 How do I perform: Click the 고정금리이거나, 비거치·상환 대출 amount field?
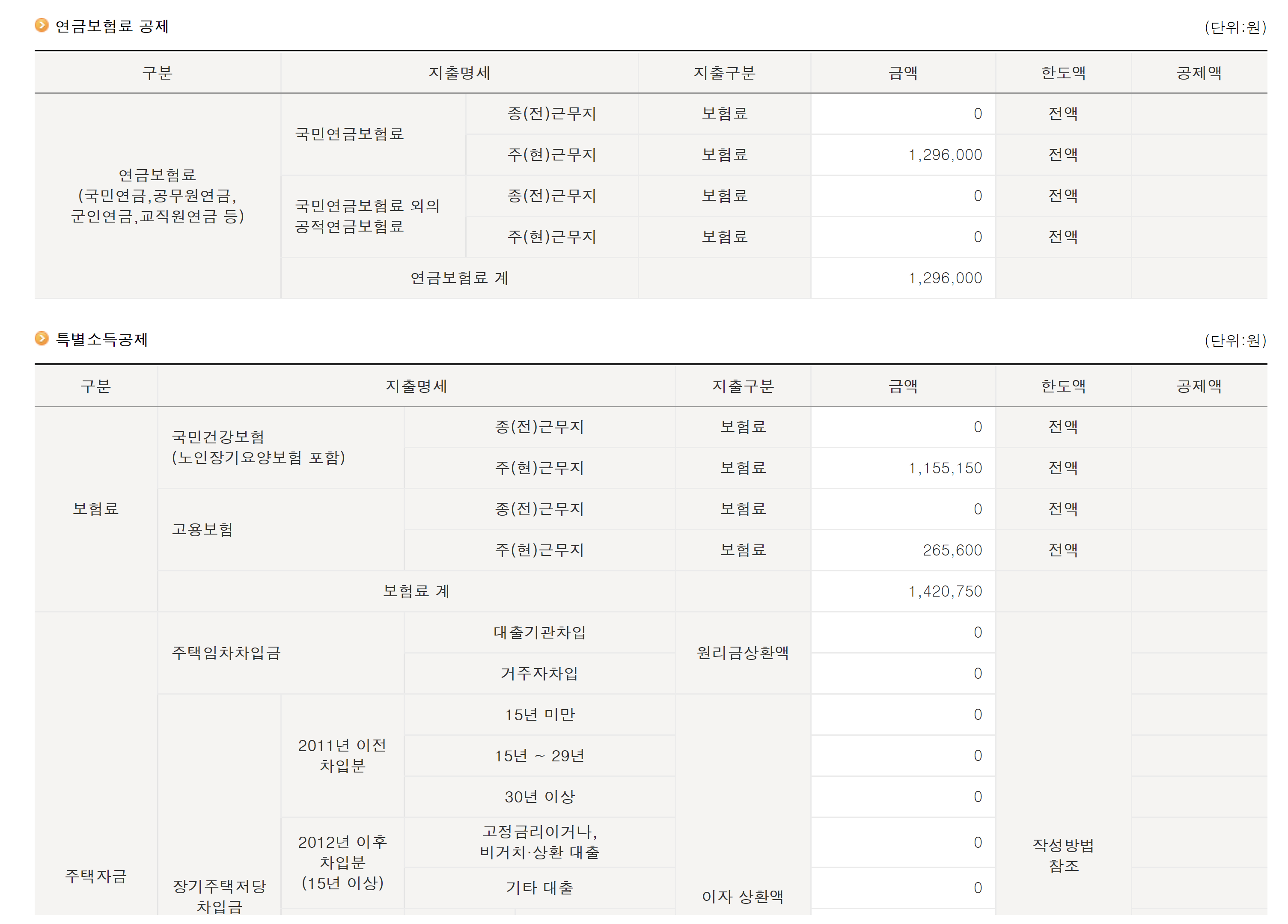tap(903, 842)
